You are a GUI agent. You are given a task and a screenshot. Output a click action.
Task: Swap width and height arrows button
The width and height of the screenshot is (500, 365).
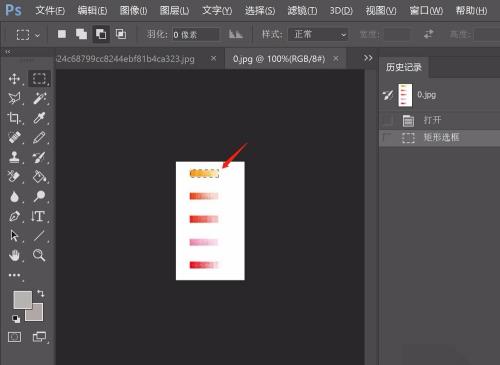pos(429,34)
